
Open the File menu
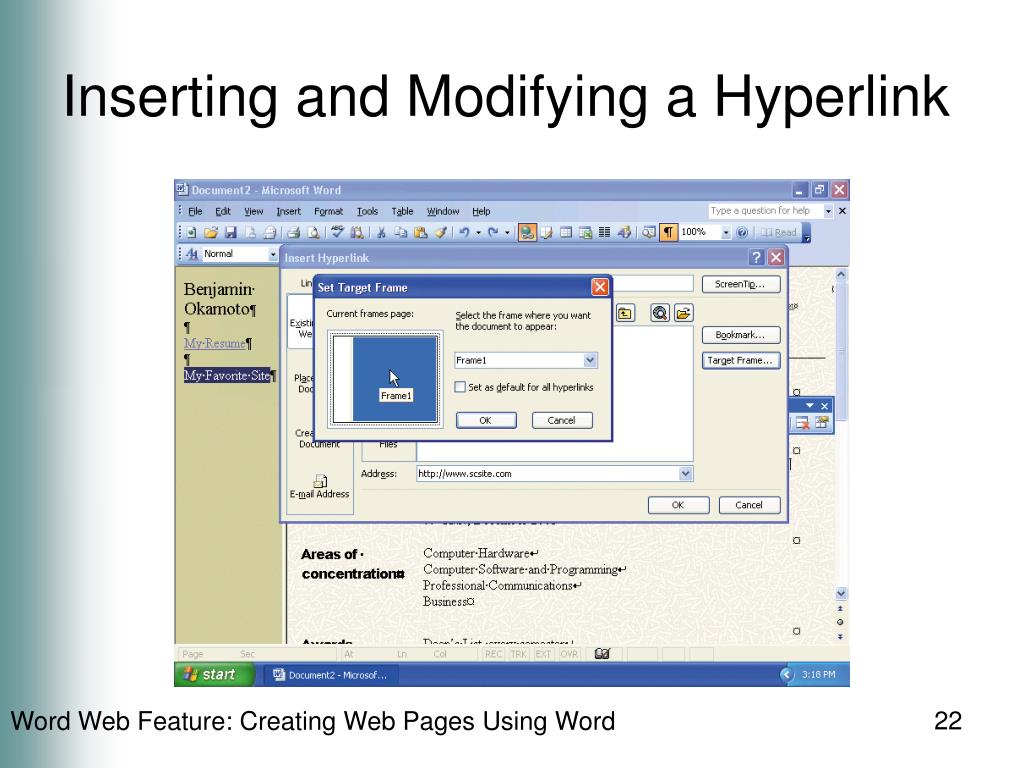(195, 212)
